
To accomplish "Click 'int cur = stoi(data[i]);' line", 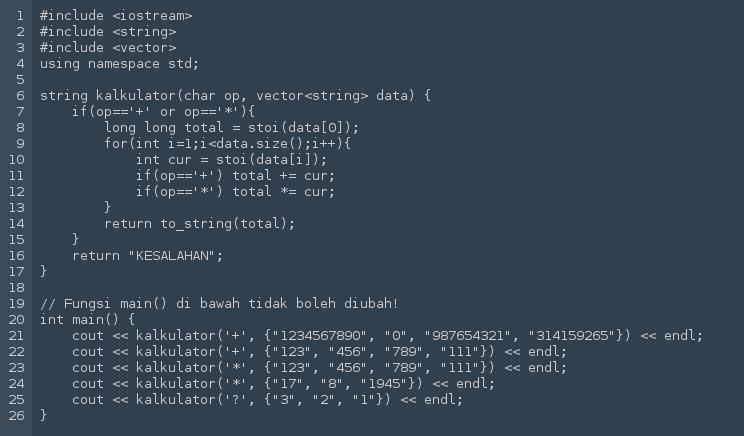I will 231,160.
